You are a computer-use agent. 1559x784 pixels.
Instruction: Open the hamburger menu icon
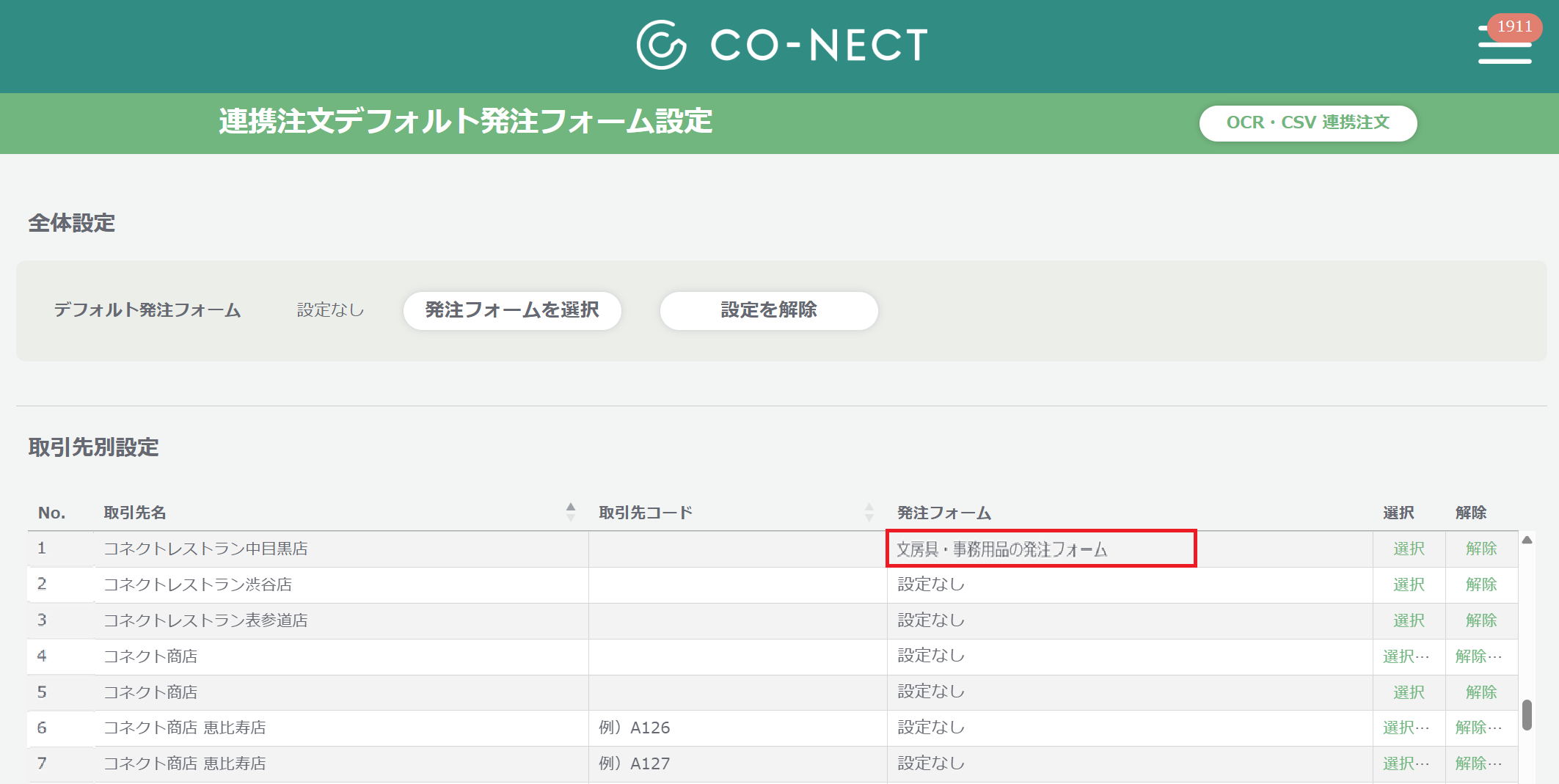[1504, 45]
